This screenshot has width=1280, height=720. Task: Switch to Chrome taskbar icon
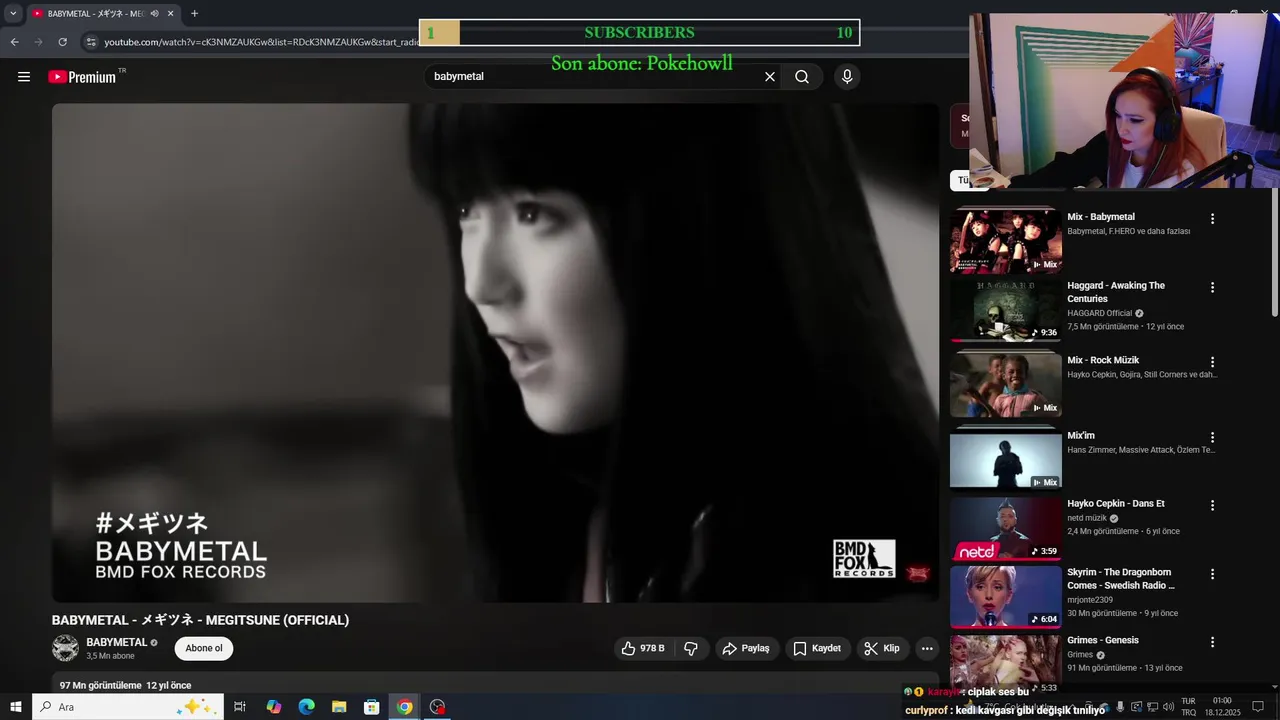point(404,707)
